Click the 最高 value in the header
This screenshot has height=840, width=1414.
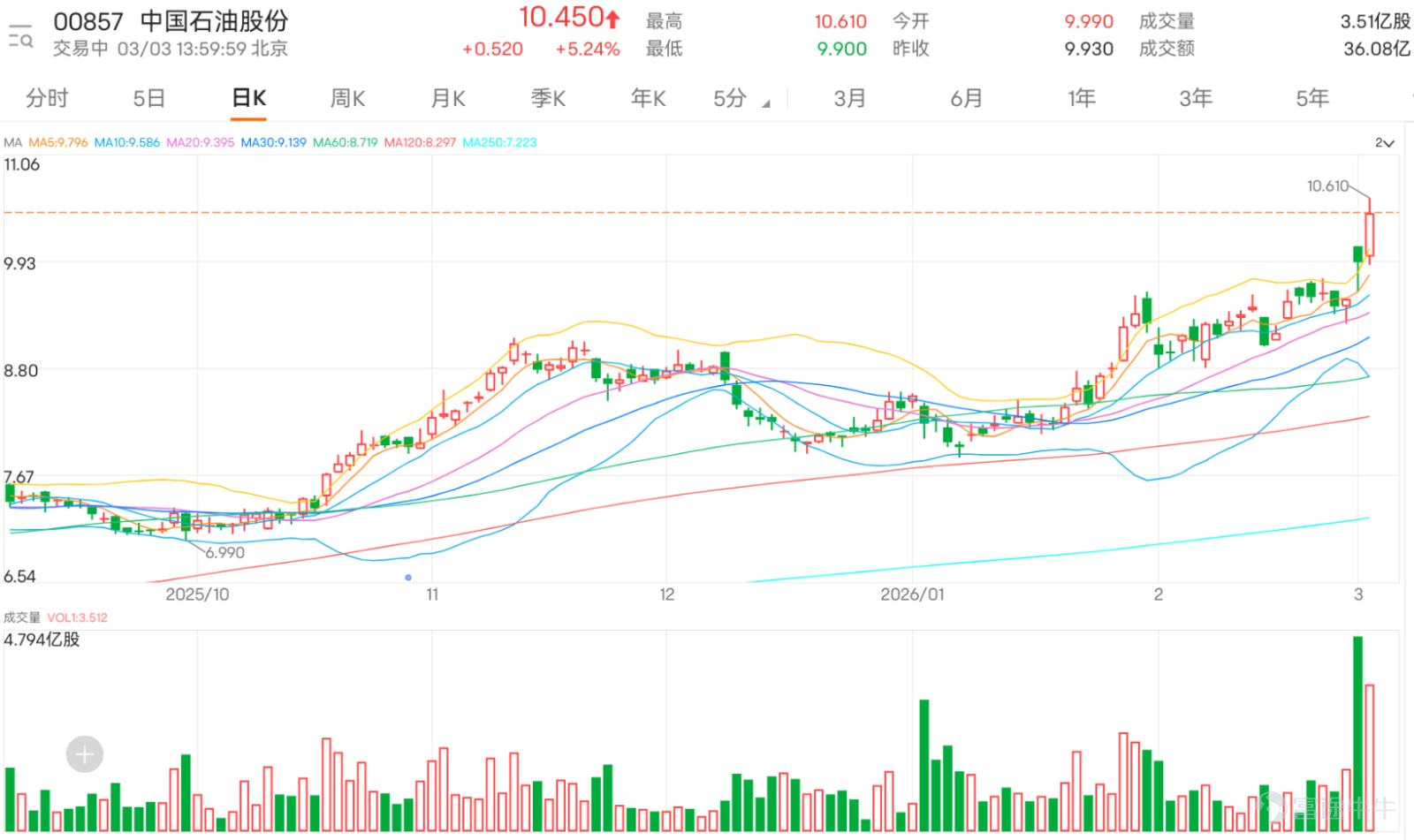pos(840,21)
